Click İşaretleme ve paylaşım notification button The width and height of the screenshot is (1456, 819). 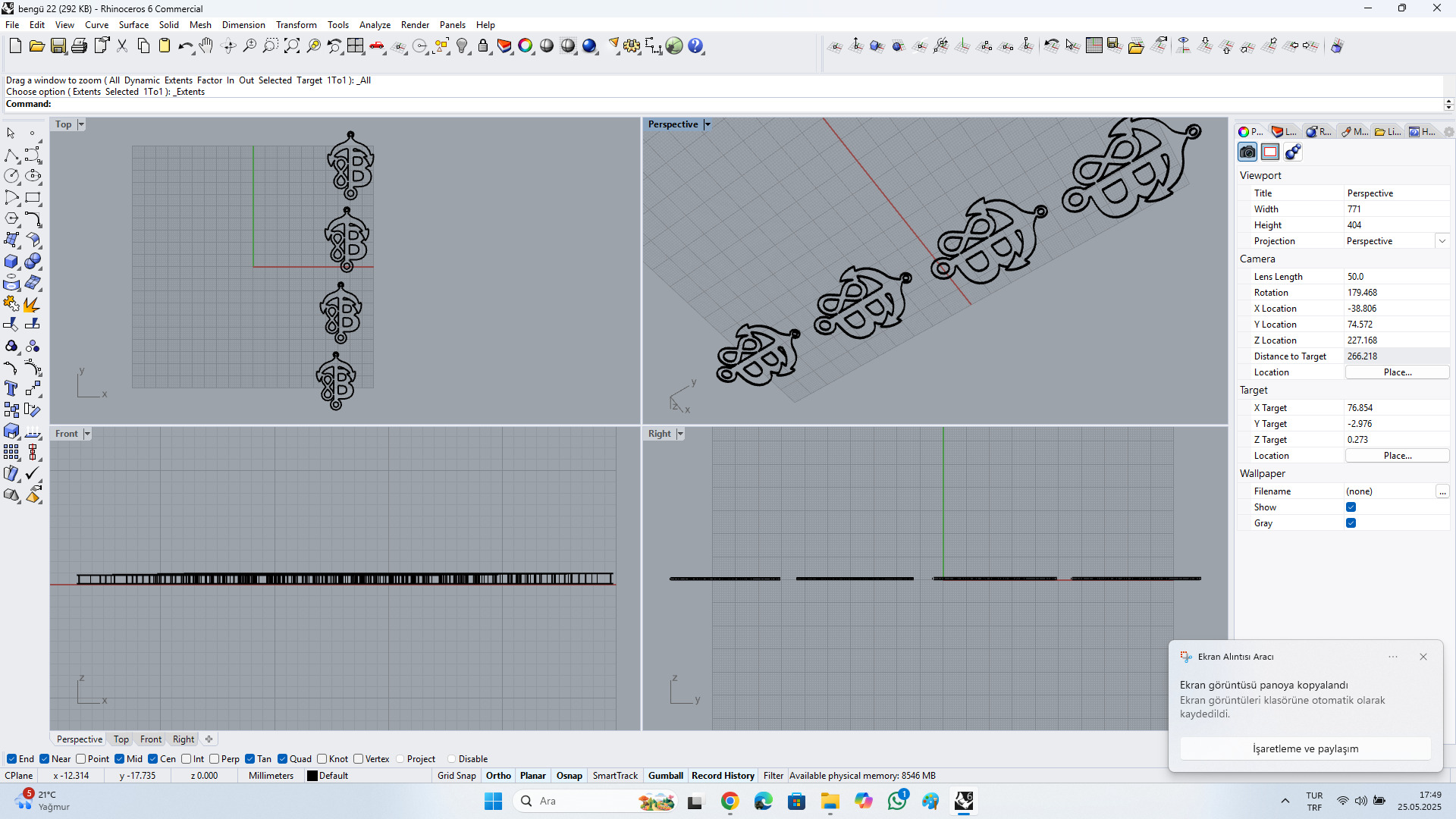coord(1305,748)
